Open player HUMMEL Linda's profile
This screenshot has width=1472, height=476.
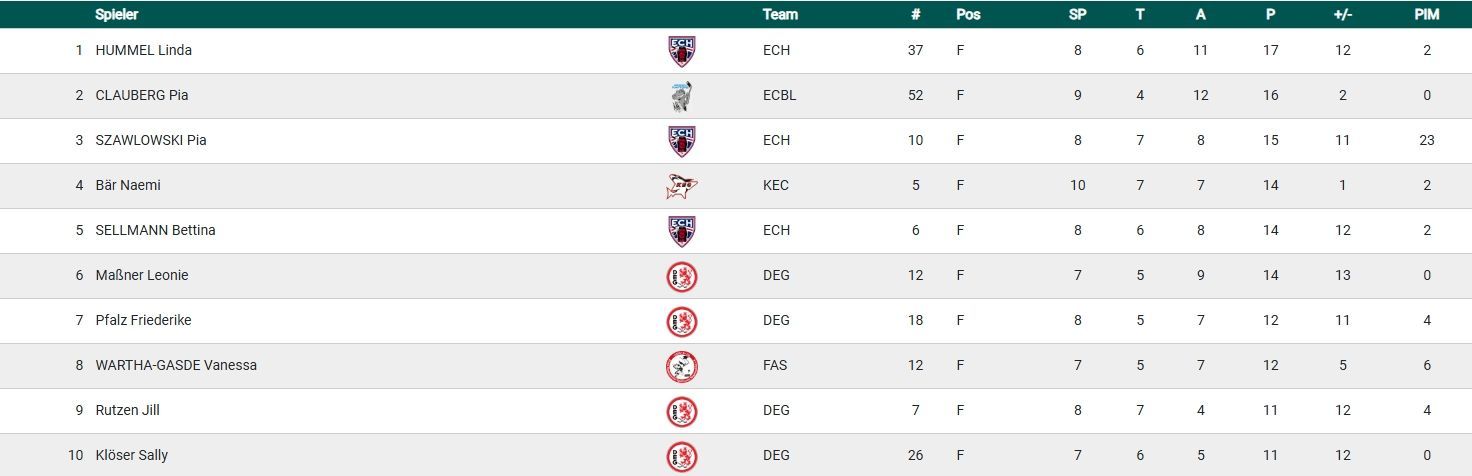coord(143,50)
